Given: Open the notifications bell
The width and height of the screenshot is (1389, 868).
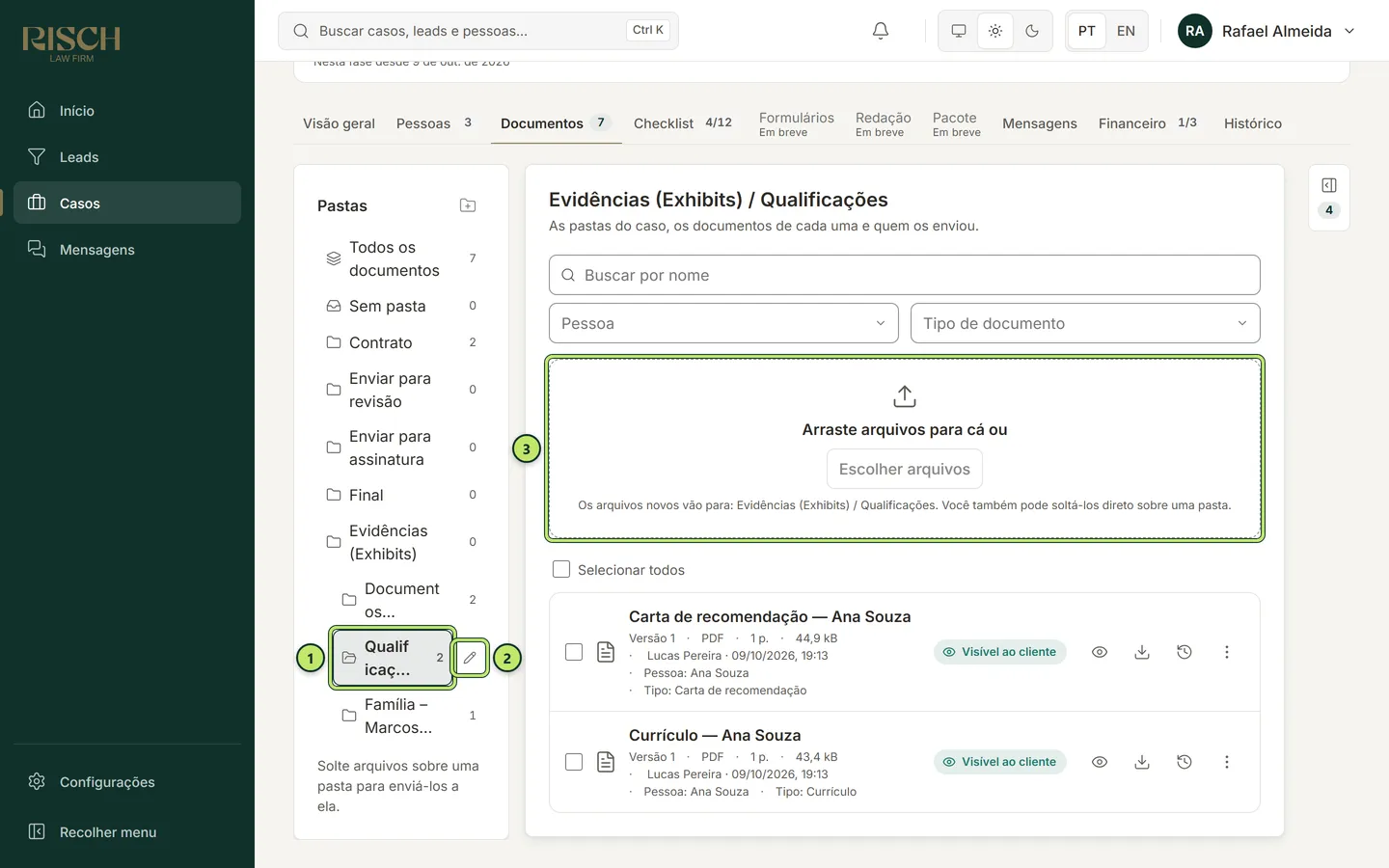Looking at the screenshot, I should pos(880,31).
